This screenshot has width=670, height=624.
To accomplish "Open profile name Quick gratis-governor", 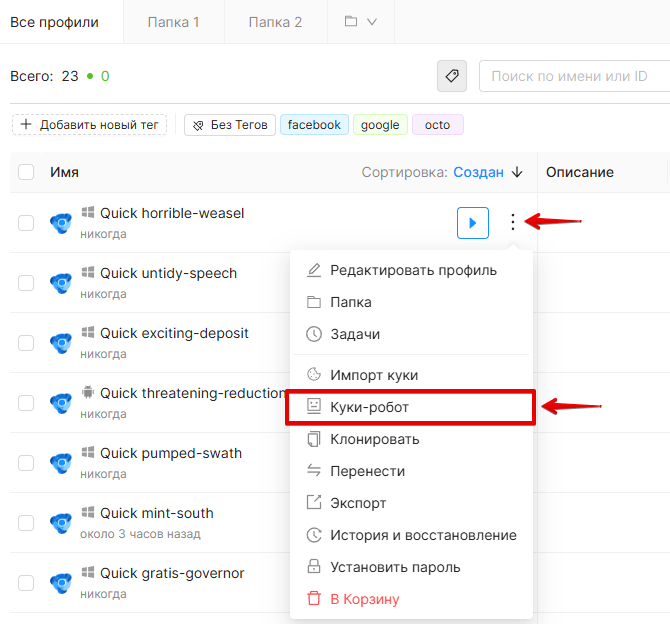I will pyautogui.click(x=172, y=573).
